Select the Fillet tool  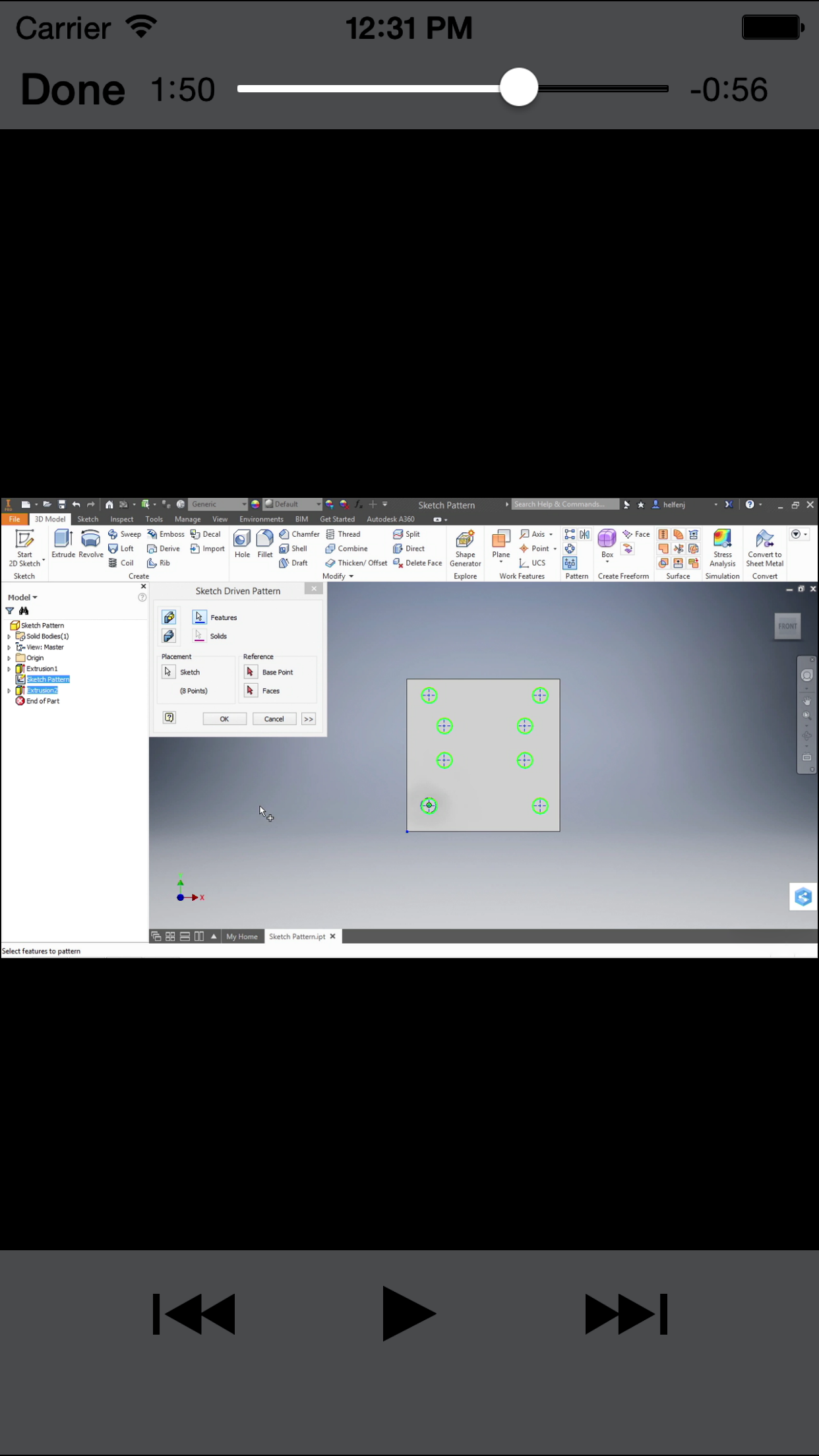pos(265,544)
